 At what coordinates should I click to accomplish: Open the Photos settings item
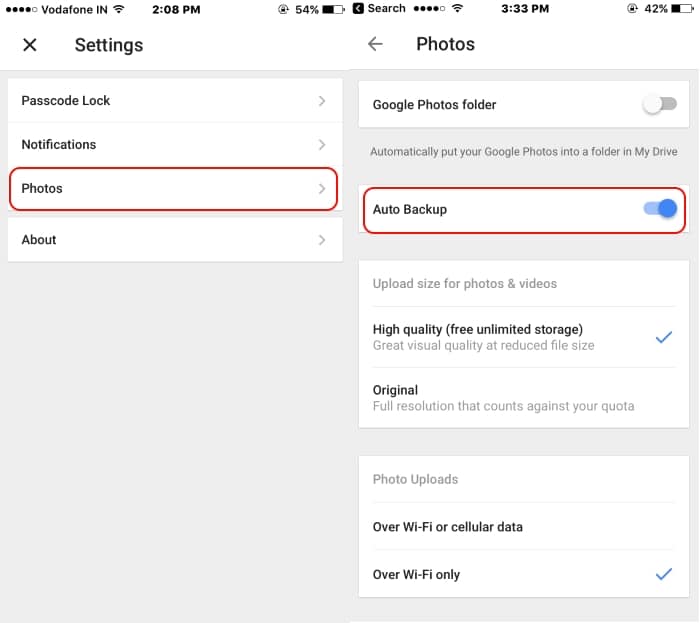coord(173,188)
